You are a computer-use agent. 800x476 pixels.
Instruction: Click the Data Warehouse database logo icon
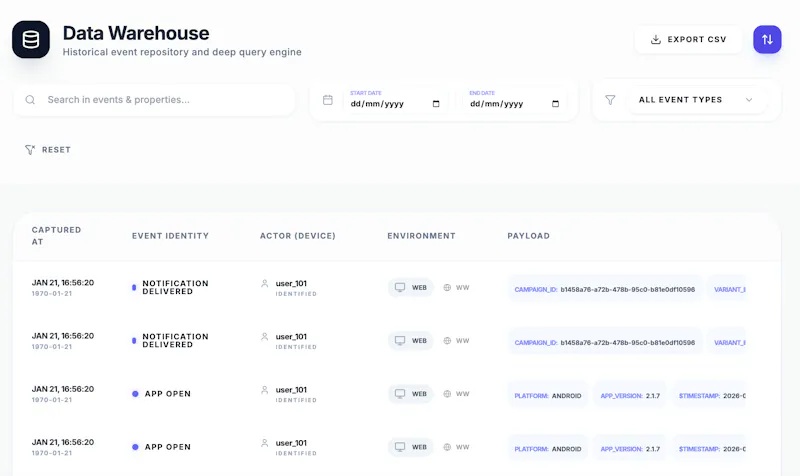tap(31, 39)
